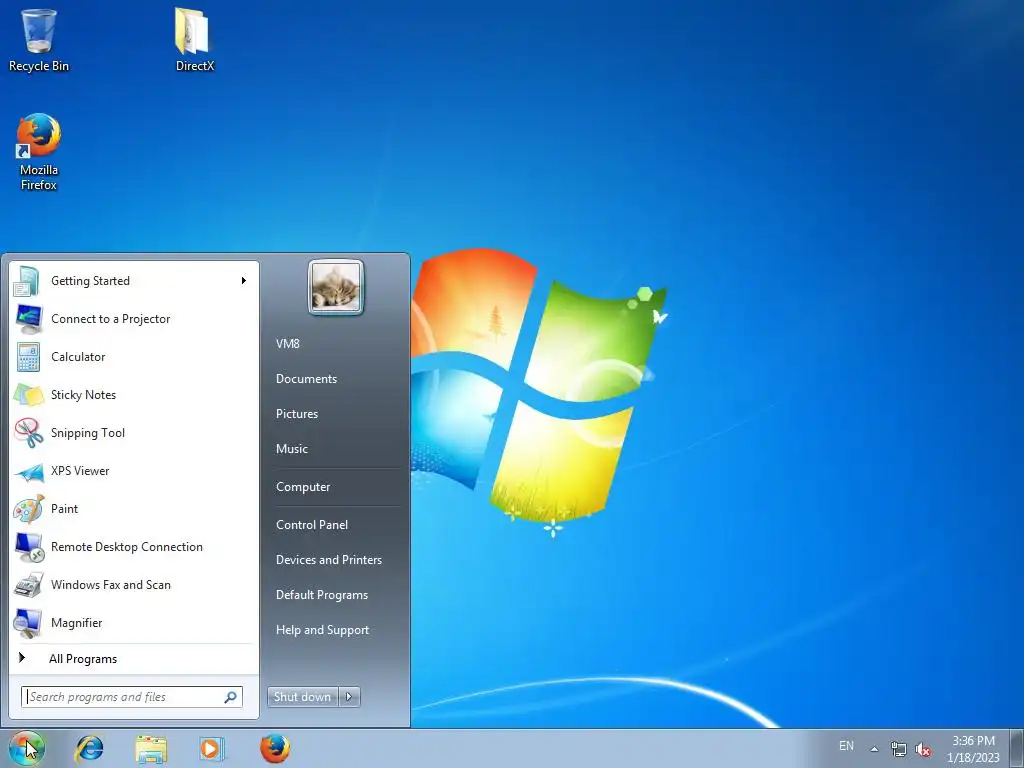
Task: Open Internet Explorer from the taskbar
Action: 89,748
